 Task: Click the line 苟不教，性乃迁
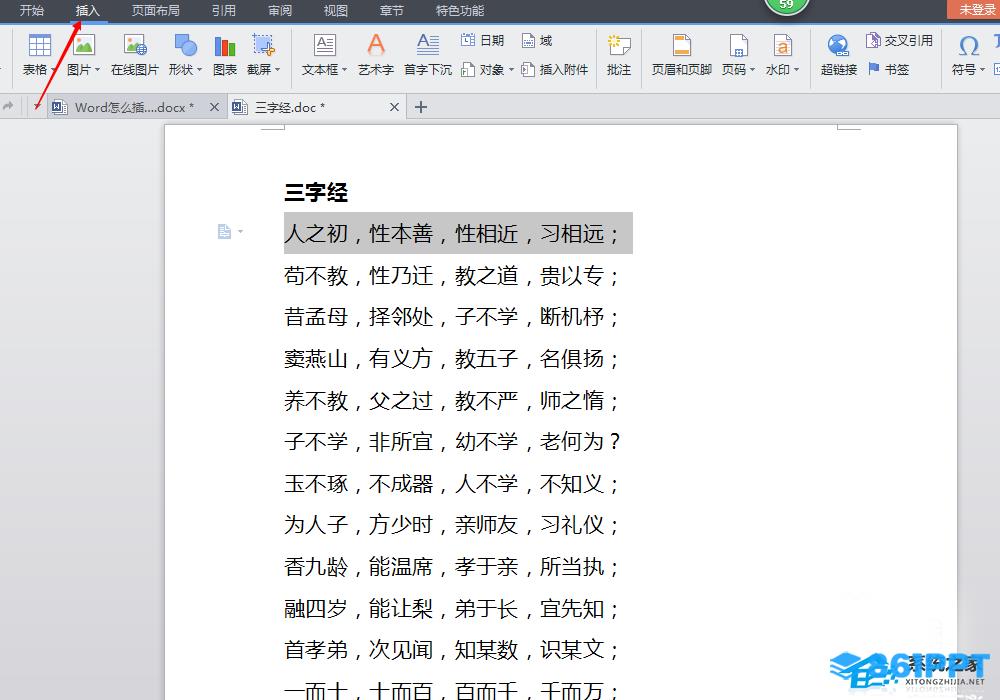pyautogui.click(x=452, y=275)
